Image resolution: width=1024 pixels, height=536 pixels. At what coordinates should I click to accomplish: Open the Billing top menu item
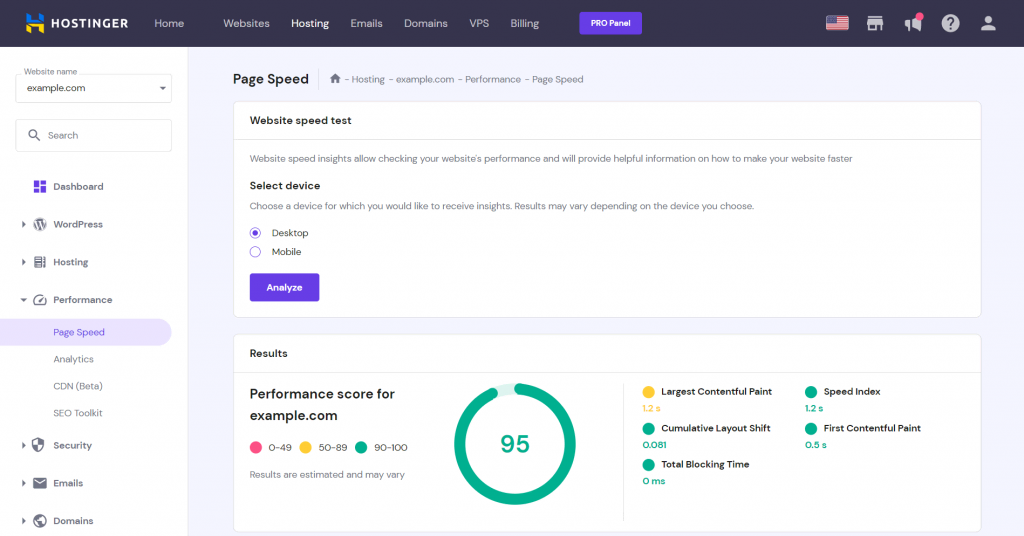[x=524, y=23]
